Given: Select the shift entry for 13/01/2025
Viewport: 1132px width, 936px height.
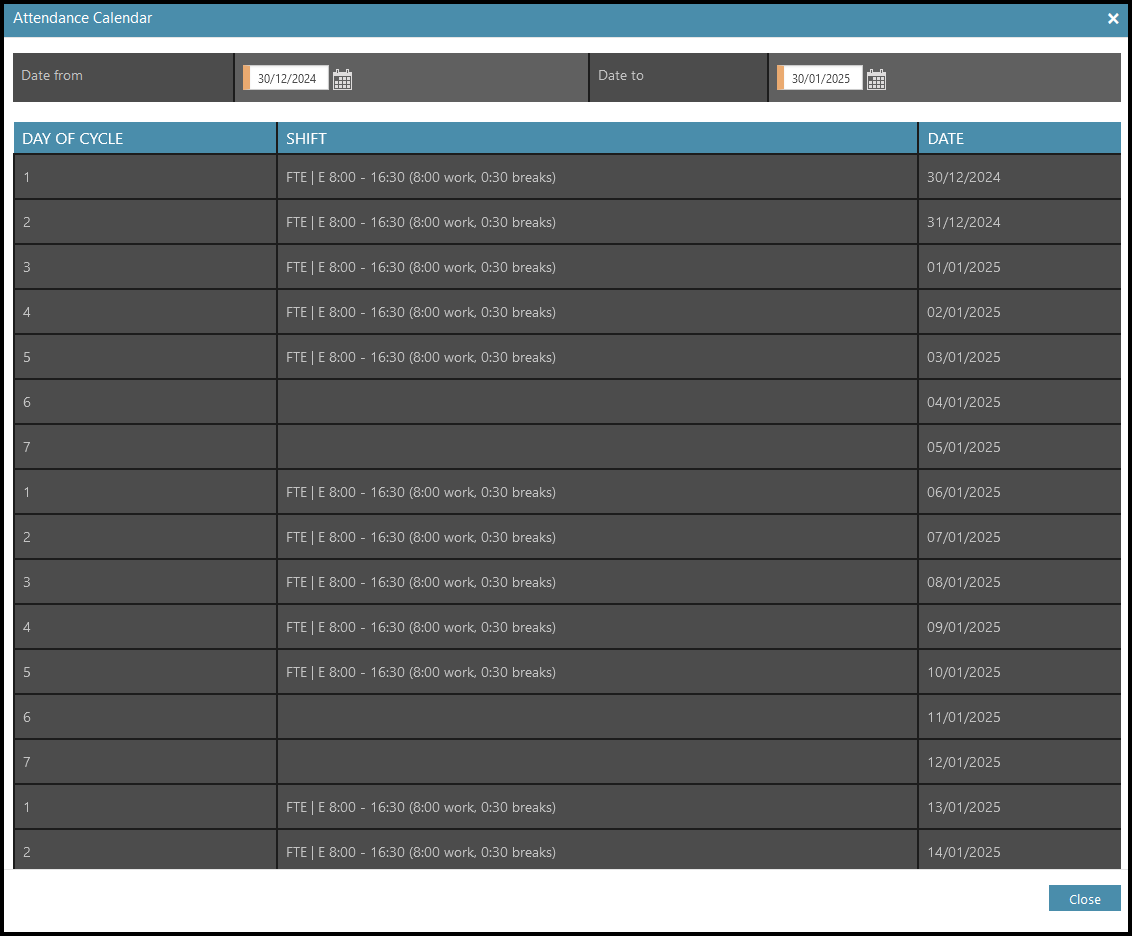Looking at the screenshot, I should pyautogui.click(x=420, y=808).
